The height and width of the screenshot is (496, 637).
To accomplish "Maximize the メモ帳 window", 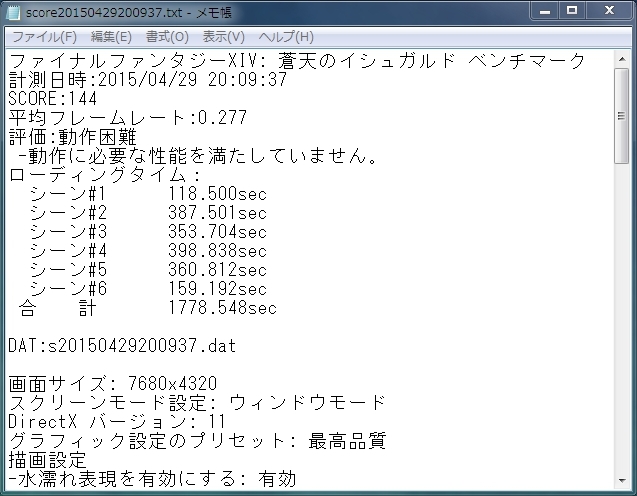I will tap(572, 11).
